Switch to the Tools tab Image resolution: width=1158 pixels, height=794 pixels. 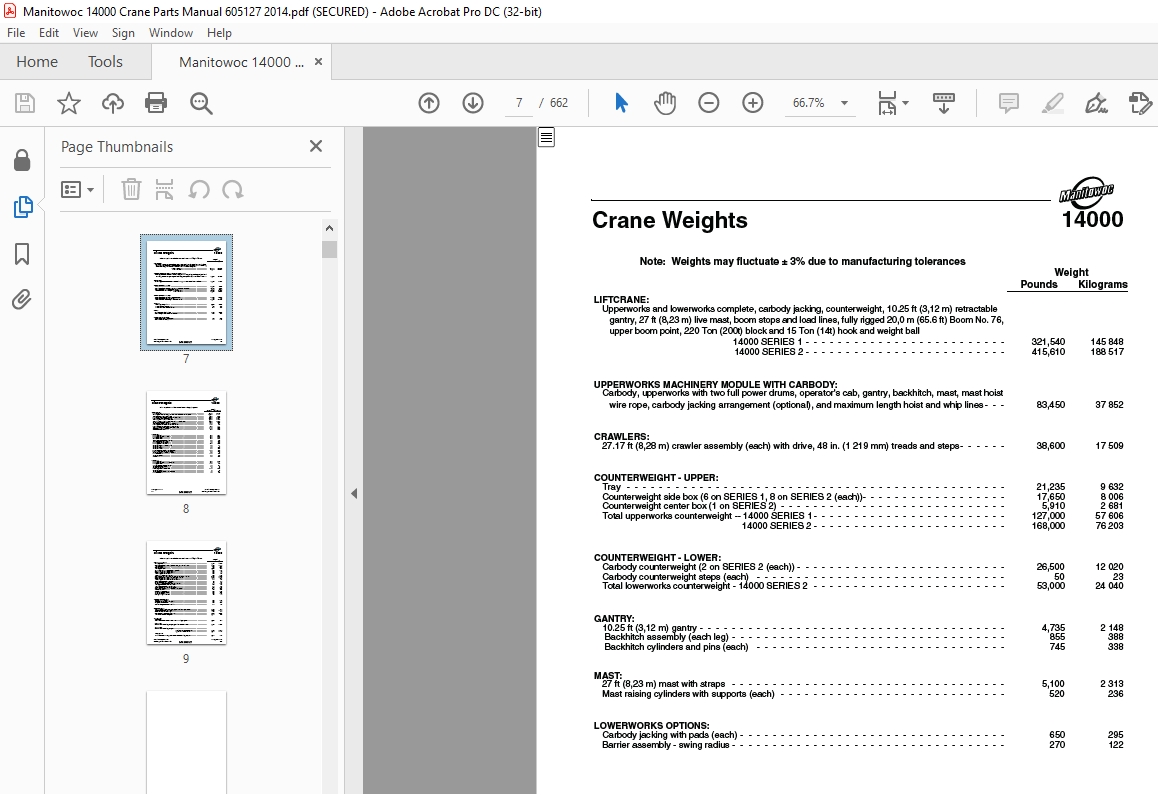105,62
